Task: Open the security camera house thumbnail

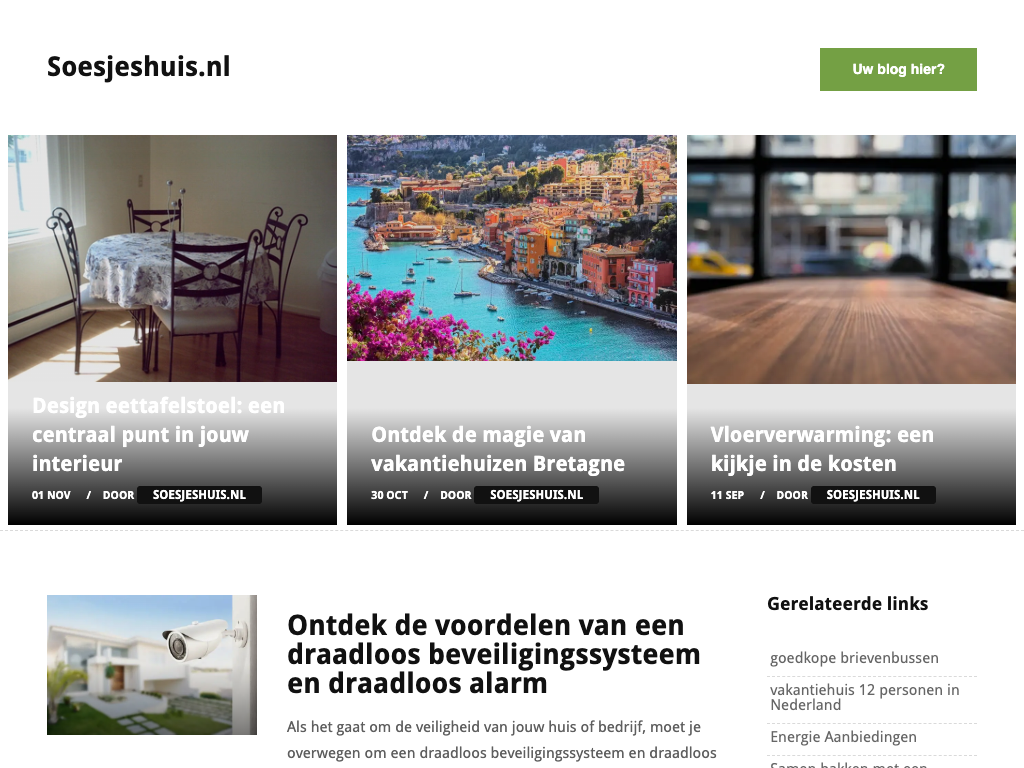Action: [152, 665]
